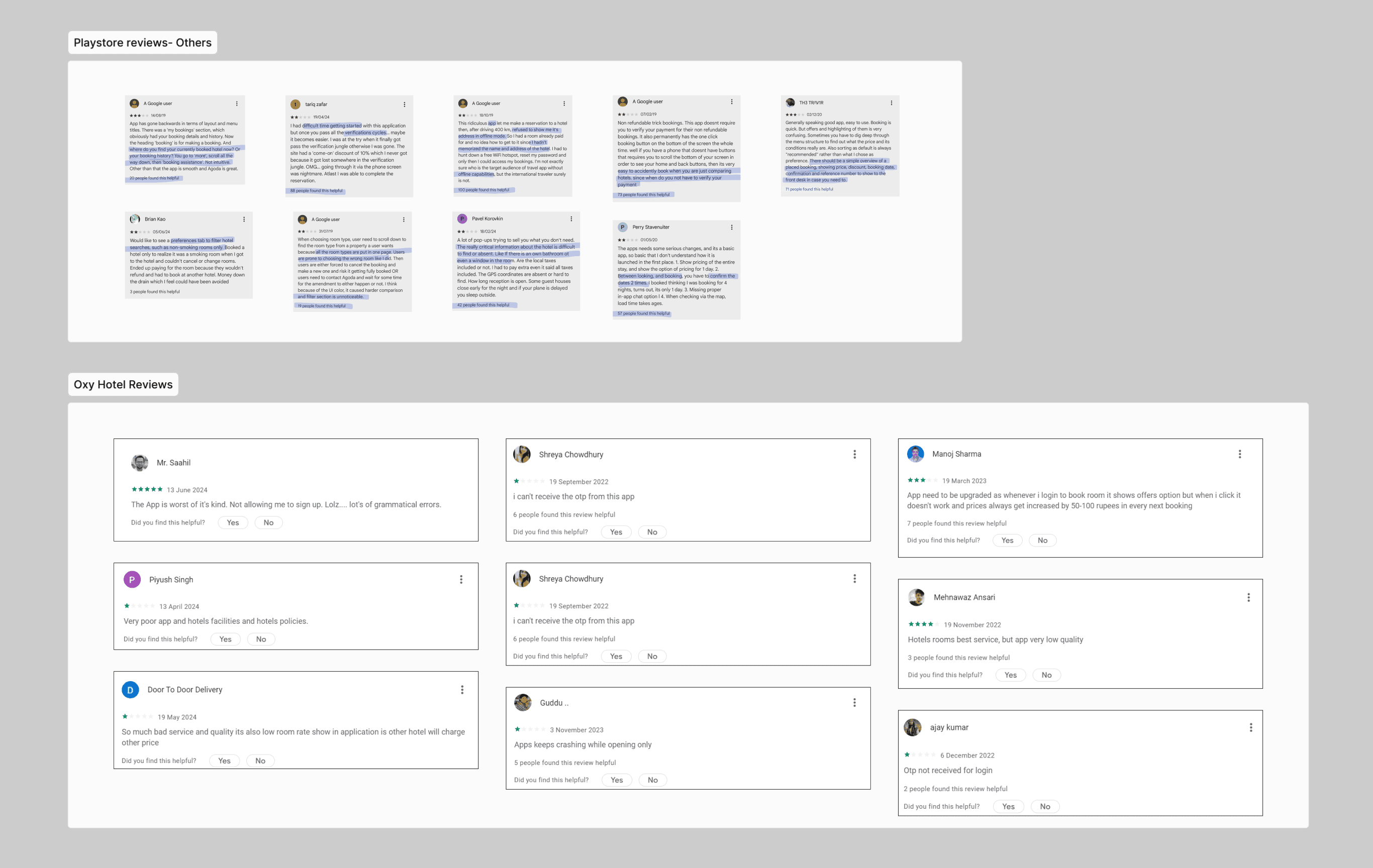Mark Mr. Saahil's review helpful with Yes
The height and width of the screenshot is (868, 1373).
(x=233, y=522)
